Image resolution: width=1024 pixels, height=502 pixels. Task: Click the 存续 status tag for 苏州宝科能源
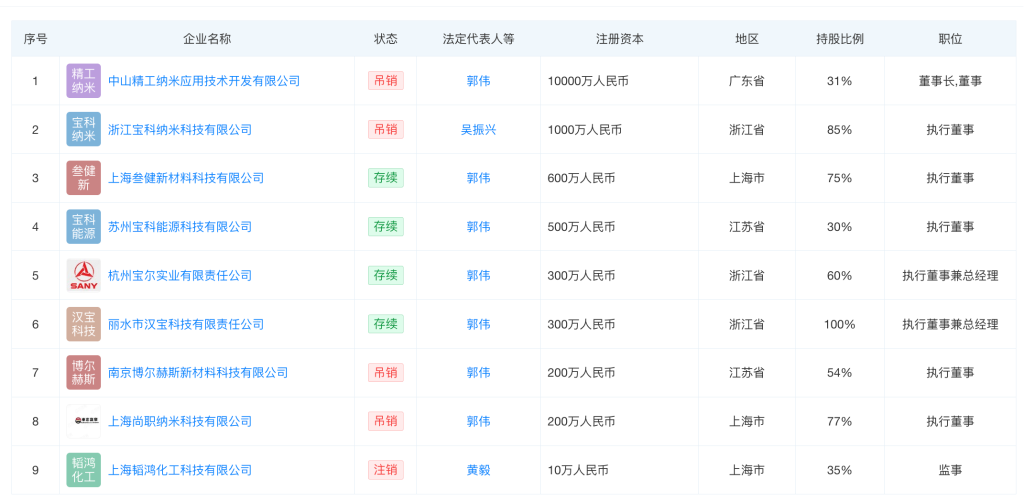[385, 227]
